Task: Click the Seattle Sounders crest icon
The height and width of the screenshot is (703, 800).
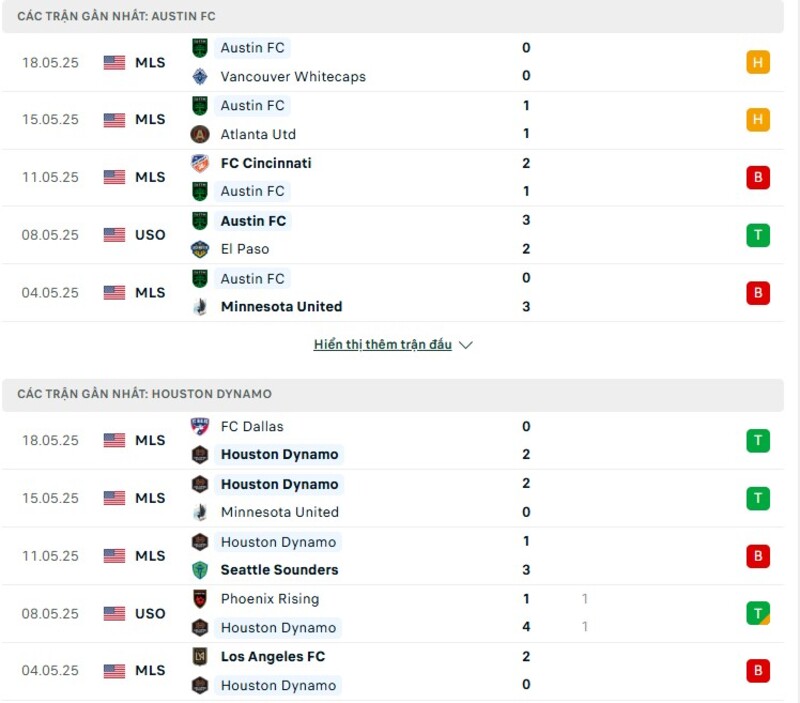Action: click(200, 570)
